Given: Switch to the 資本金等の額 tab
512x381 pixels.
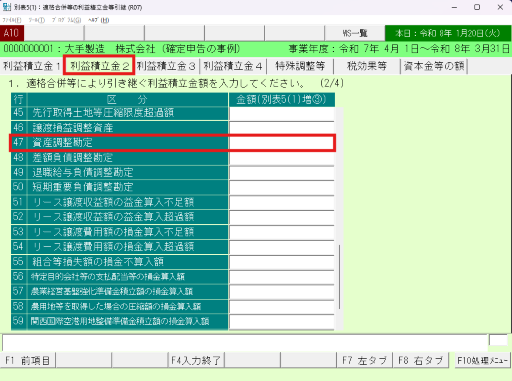Looking at the screenshot, I should pyautogui.click(x=434, y=66).
